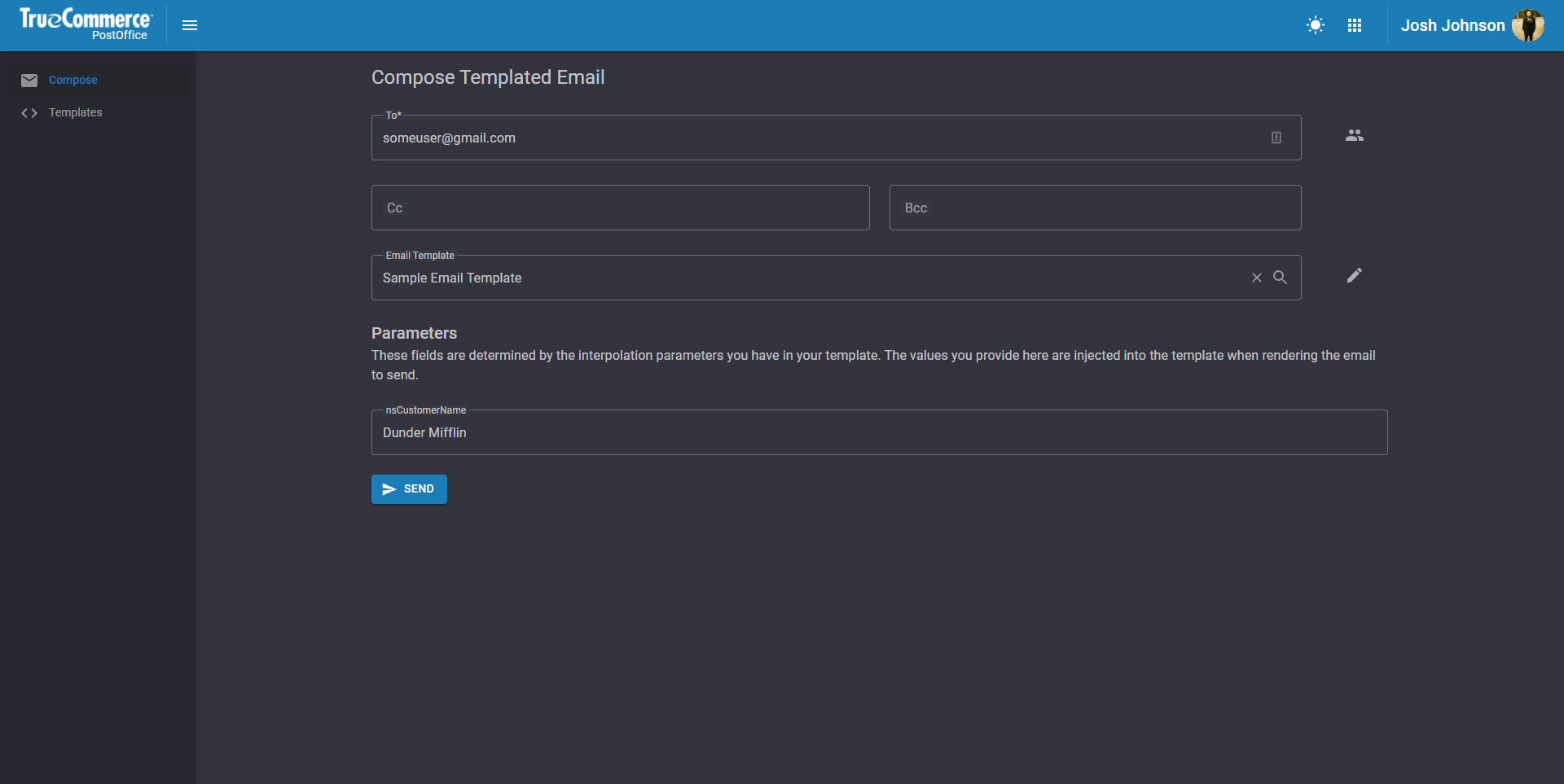The width and height of the screenshot is (1564, 784).
Task: Open Compose in the sidebar
Action: coord(98,80)
